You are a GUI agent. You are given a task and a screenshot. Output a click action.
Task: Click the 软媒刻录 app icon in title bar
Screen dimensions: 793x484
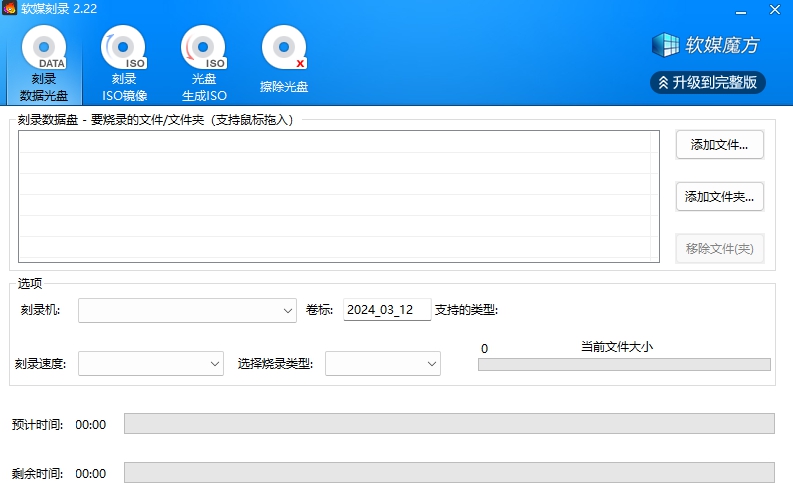coord(10,8)
